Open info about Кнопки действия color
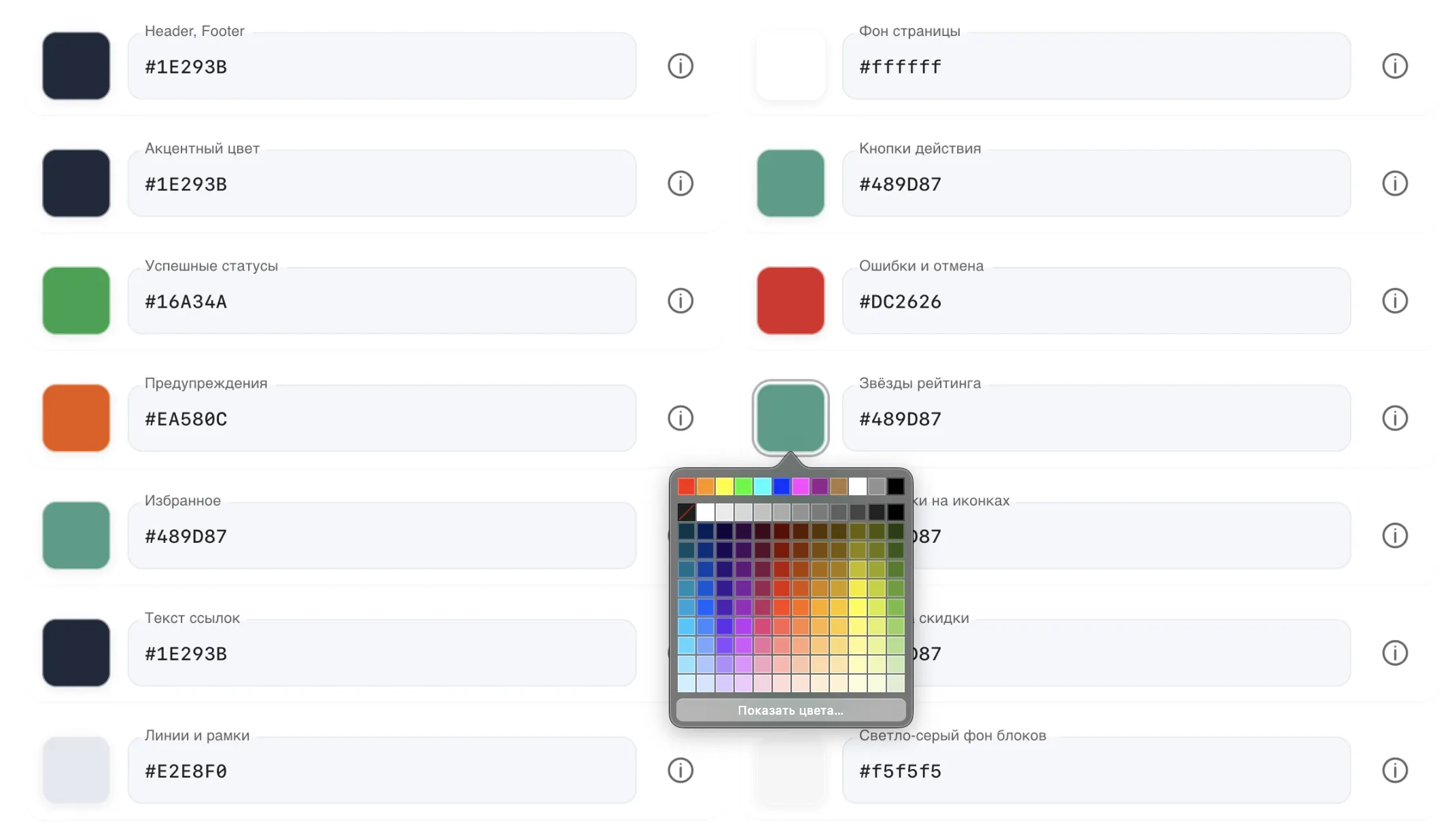This screenshot has width=1456, height=839. tap(1395, 183)
